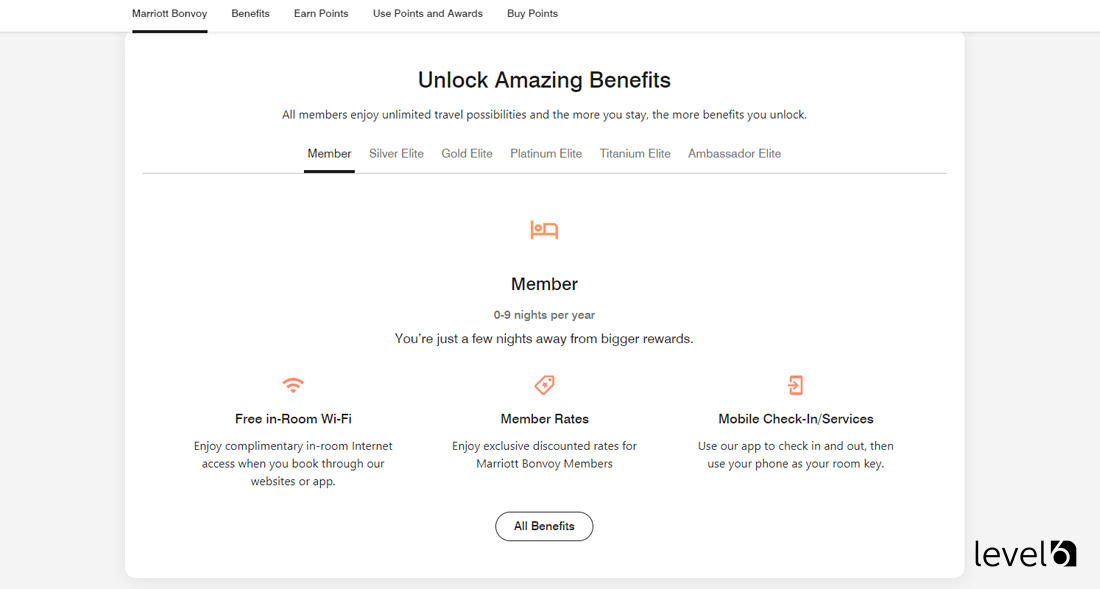Click the All Benefits button
Image resolution: width=1100 pixels, height=589 pixels.
point(544,526)
